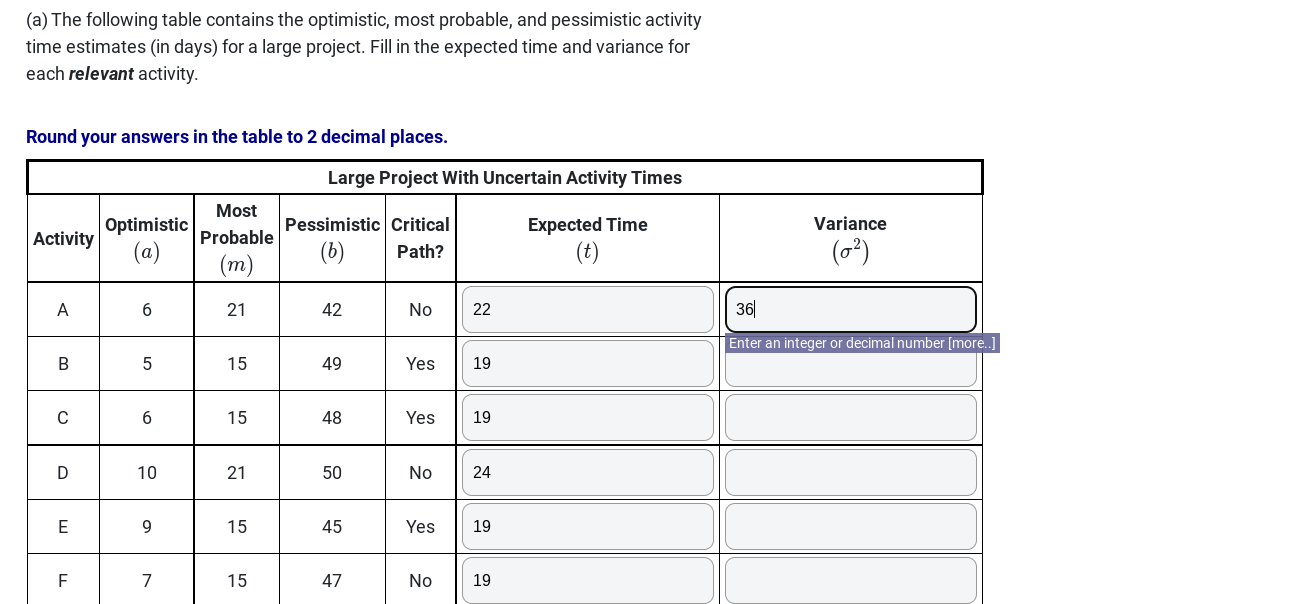Click the Variance column header
This screenshot has height=604, width=1301.
coord(850,237)
